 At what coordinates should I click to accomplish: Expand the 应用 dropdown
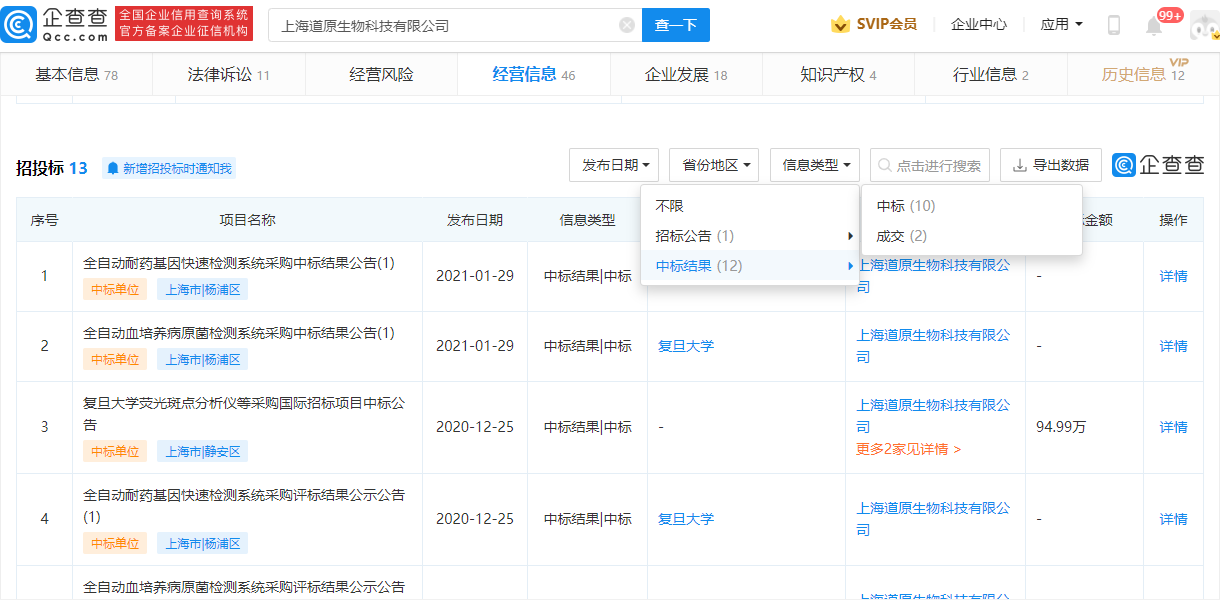(1062, 25)
